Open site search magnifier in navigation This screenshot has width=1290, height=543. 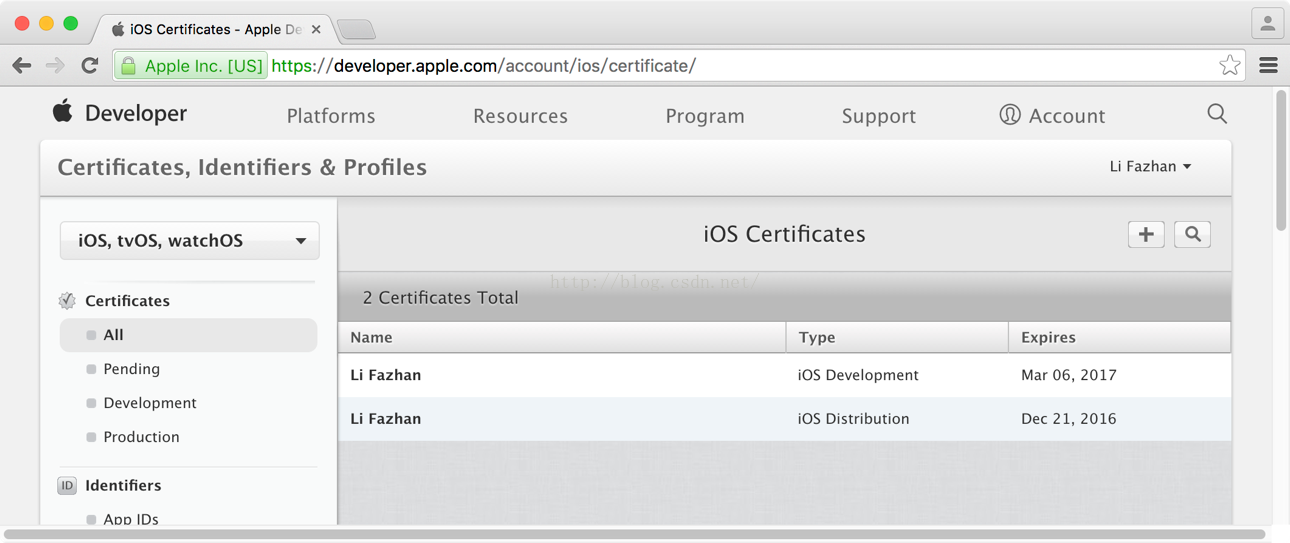(1217, 114)
